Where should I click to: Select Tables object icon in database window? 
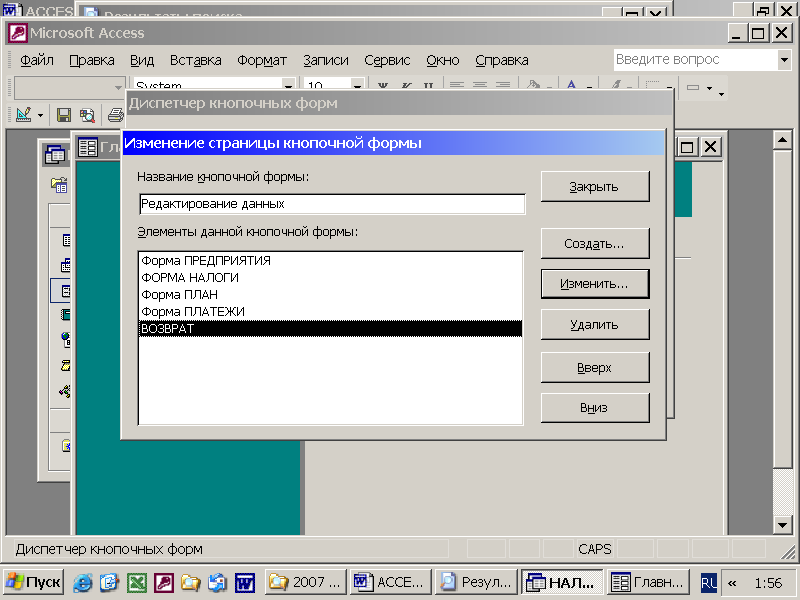click(66, 240)
